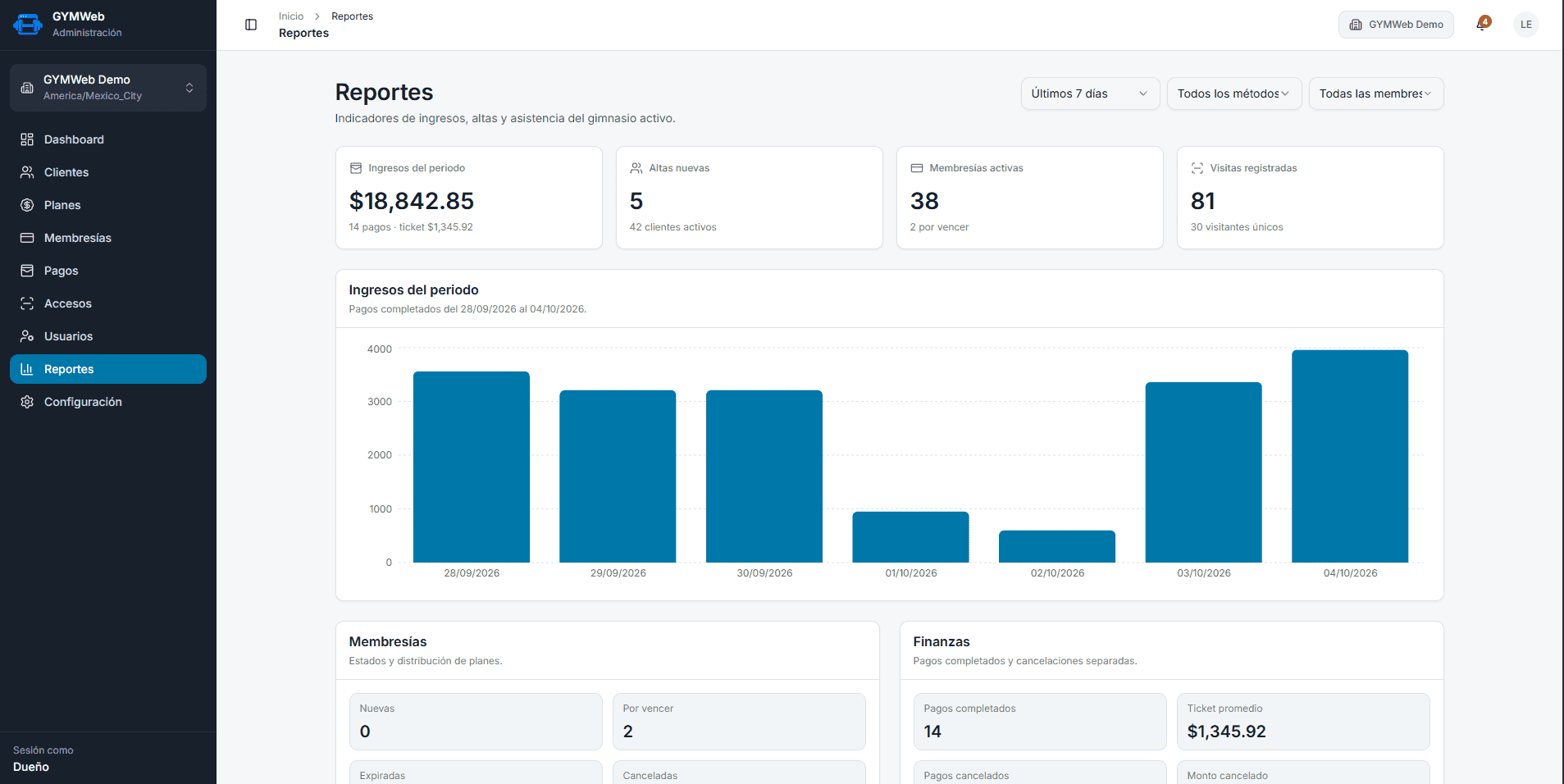The width and height of the screenshot is (1564, 784).
Task: Click the Dashboard grid icon
Action: pos(27,139)
